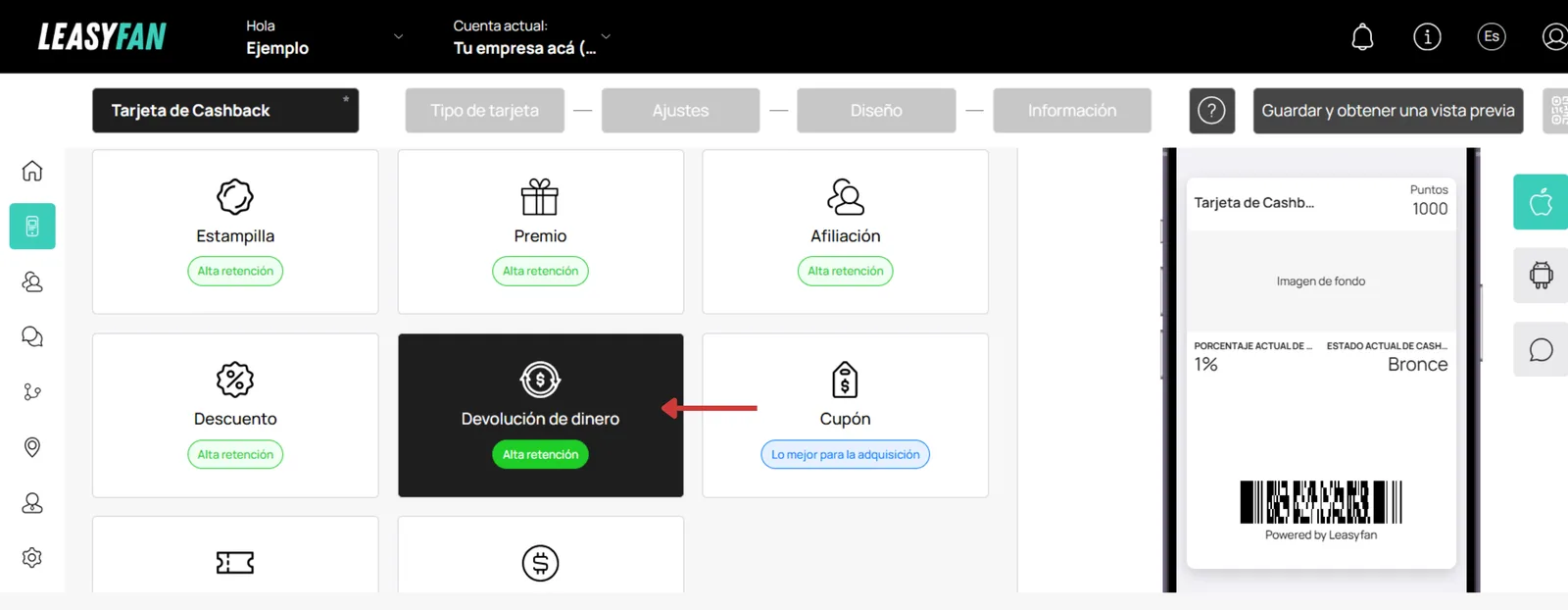The width and height of the screenshot is (1568, 610).
Task: Click the LeasyFan logo
Action: click(102, 36)
